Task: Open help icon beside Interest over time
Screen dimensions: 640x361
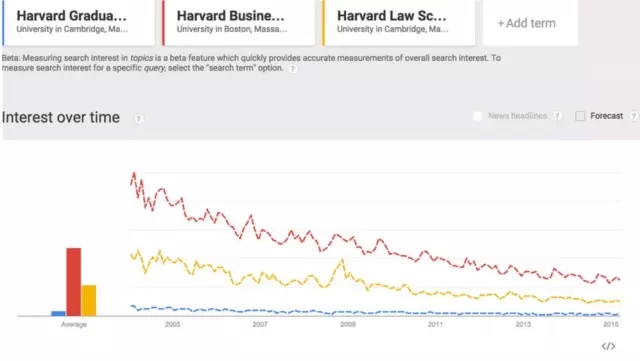Action: coord(139,119)
